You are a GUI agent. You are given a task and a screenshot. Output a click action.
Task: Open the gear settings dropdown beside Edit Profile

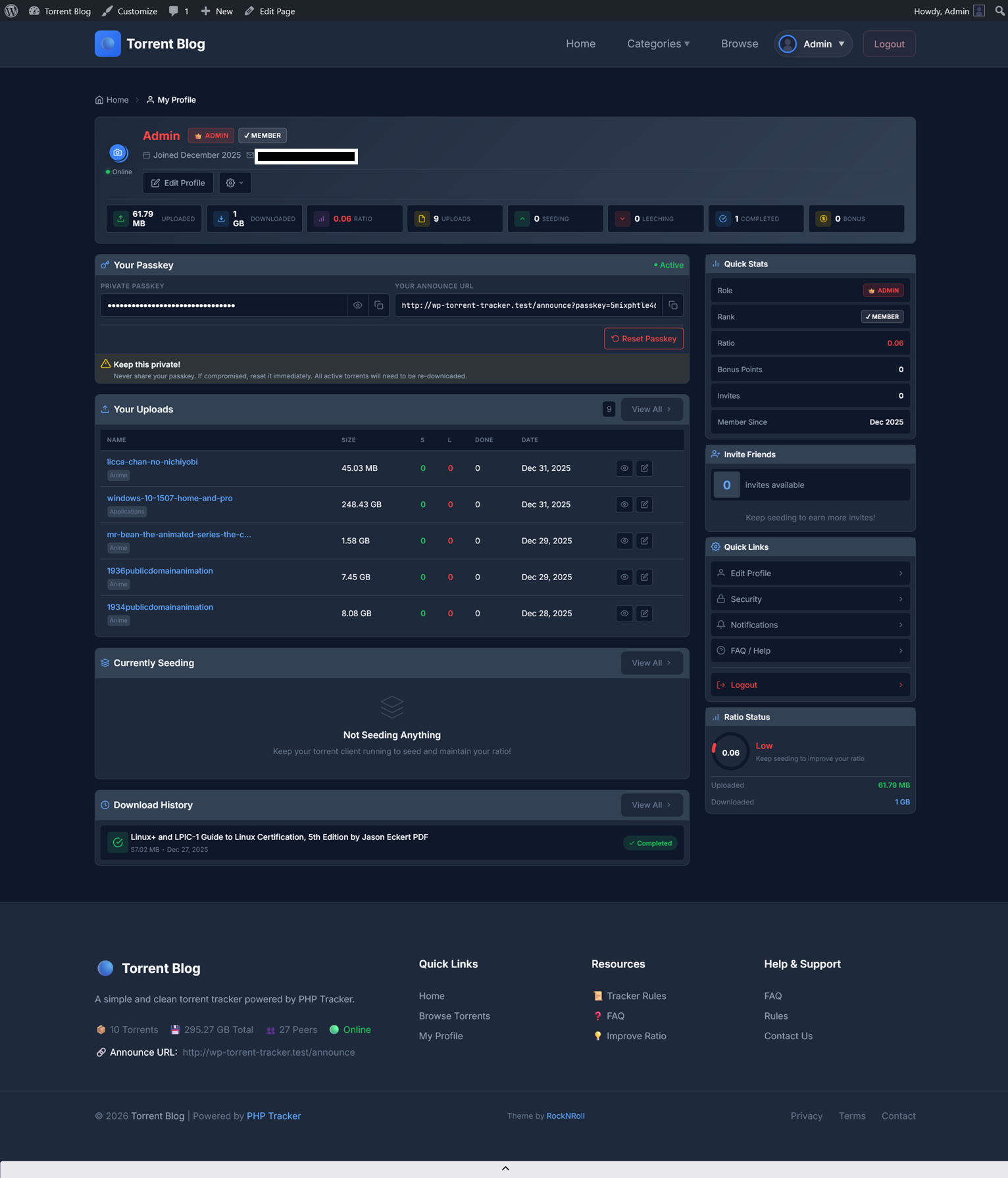(235, 183)
